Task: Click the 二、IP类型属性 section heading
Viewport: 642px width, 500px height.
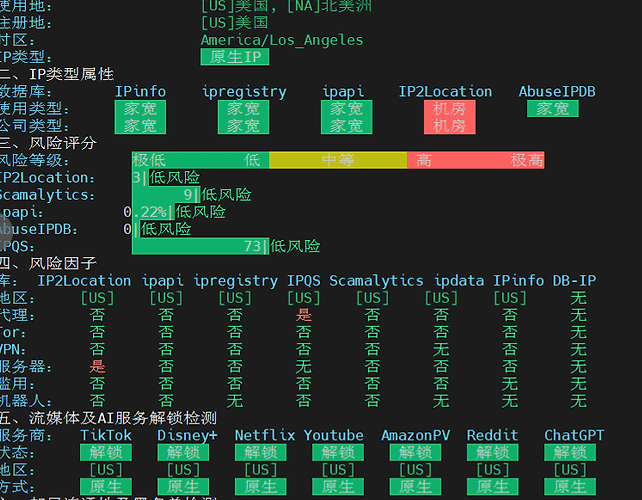Action: (x=57, y=74)
